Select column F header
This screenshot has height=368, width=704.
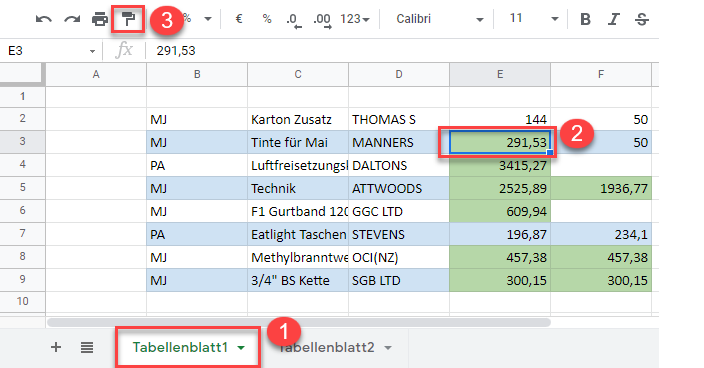601,74
